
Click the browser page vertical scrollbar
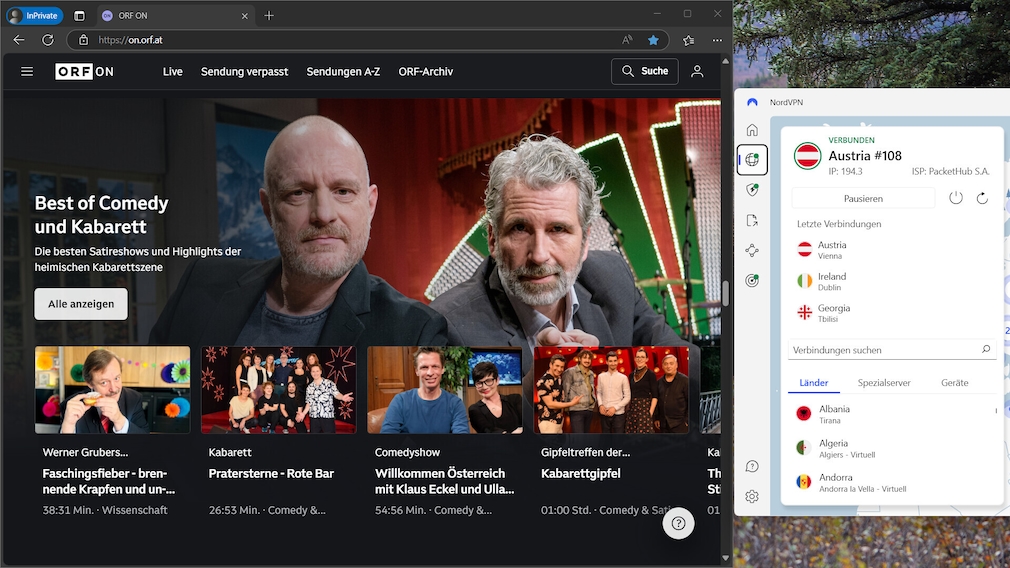pos(725,294)
